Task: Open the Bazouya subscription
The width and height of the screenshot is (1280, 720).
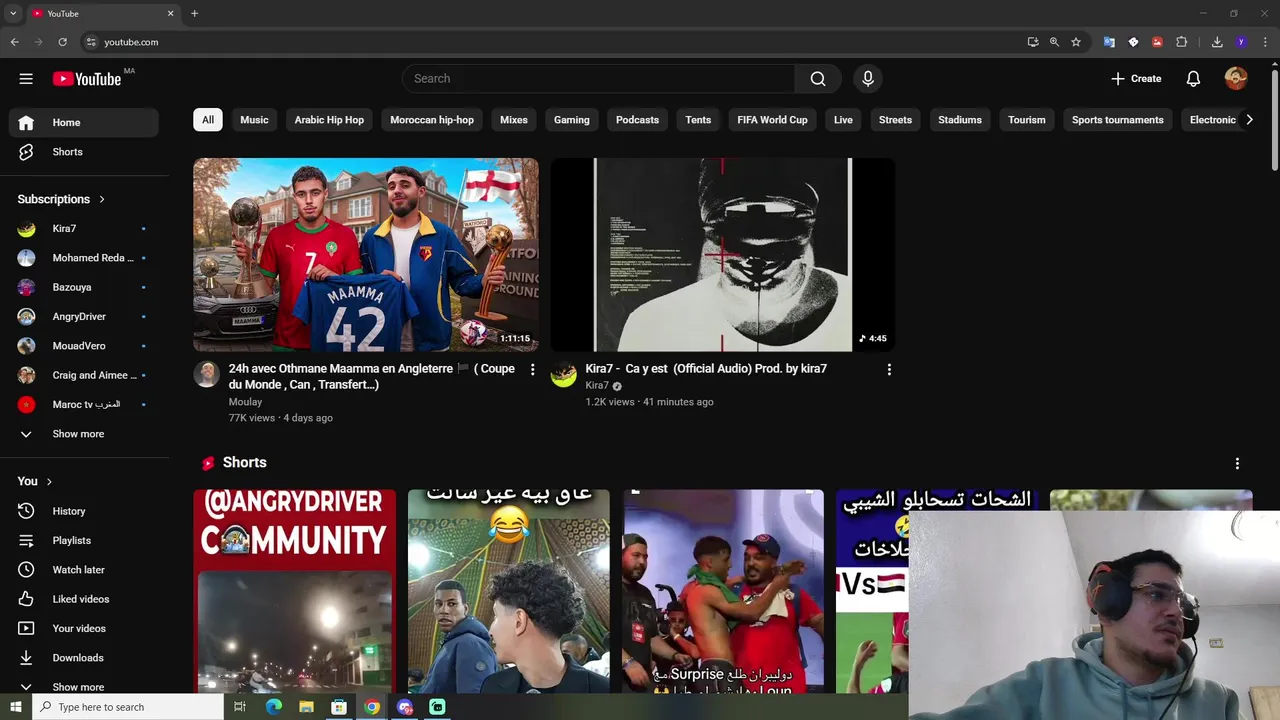Action: coord(84,287)
